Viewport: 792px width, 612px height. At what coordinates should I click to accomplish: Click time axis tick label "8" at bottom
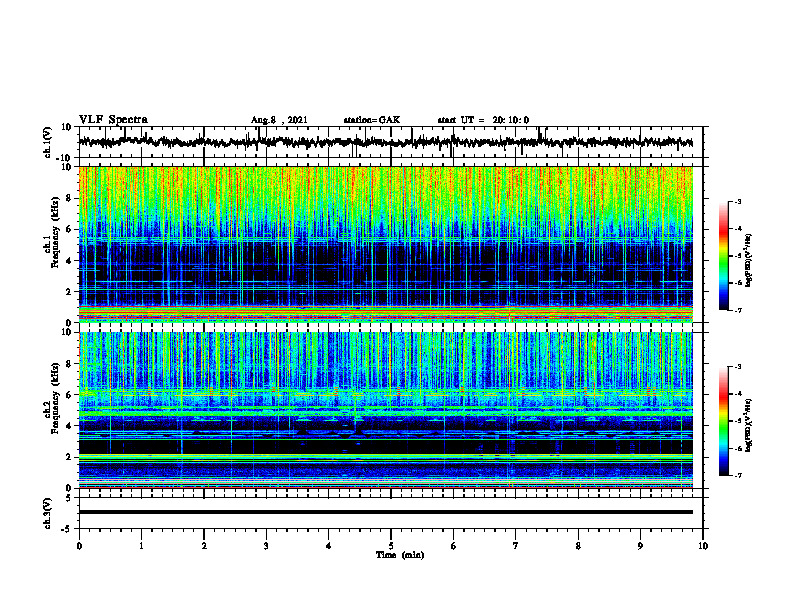[x=578, y=546]
